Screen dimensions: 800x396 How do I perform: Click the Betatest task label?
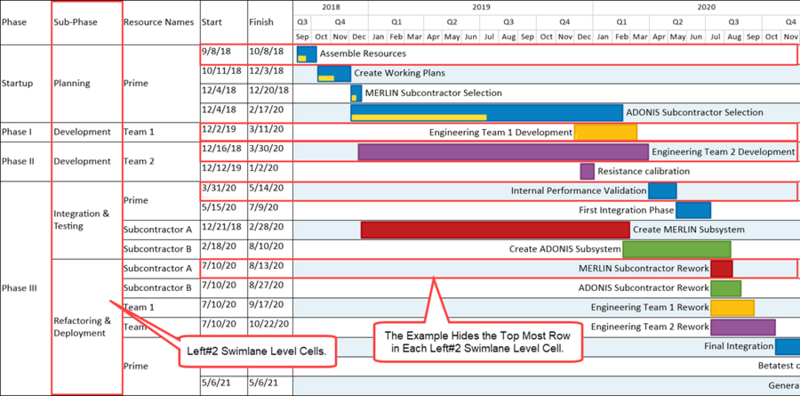pyautogui.click(x=779, y=365)
